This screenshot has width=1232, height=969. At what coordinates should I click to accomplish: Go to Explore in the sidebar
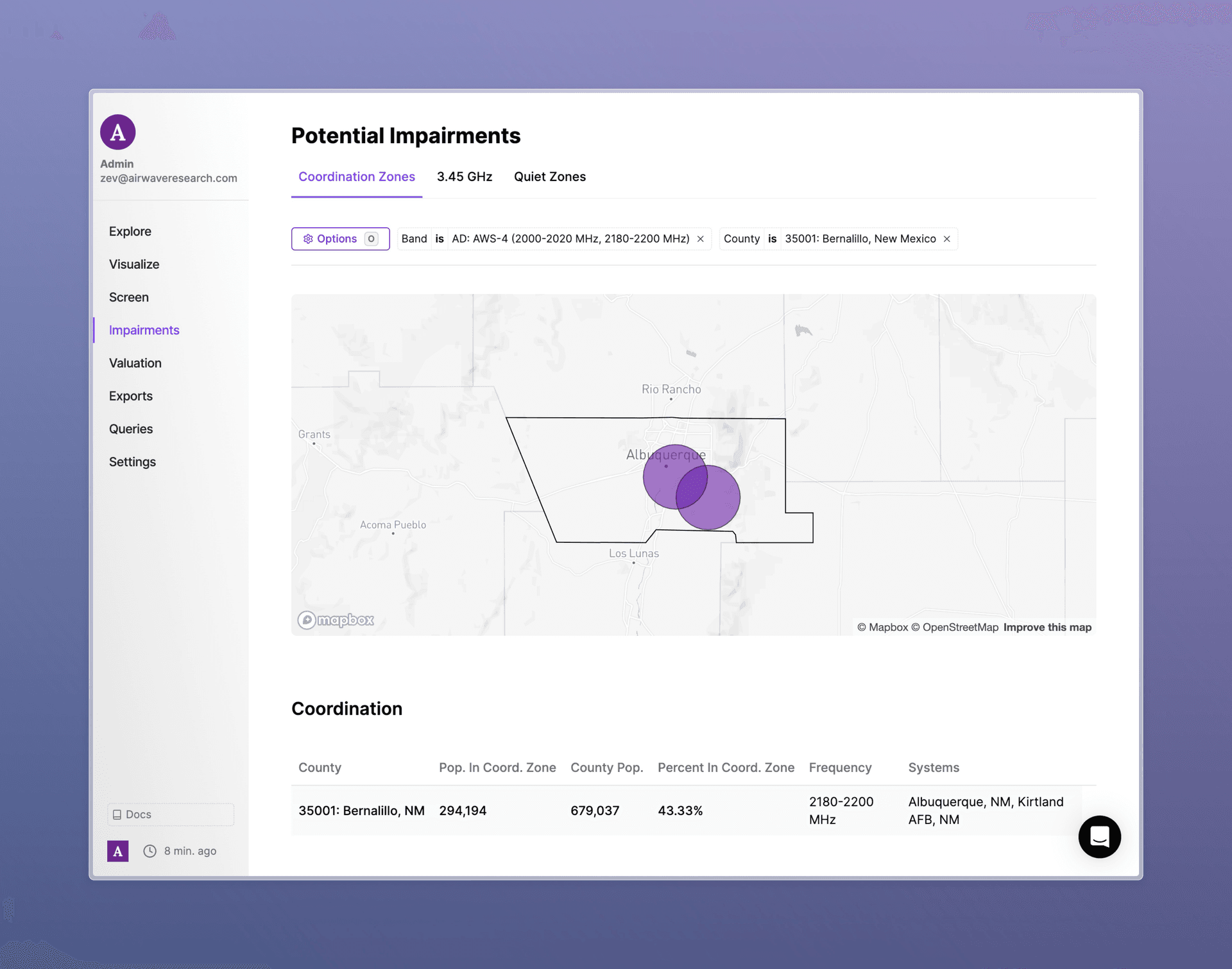pos(130,231)
